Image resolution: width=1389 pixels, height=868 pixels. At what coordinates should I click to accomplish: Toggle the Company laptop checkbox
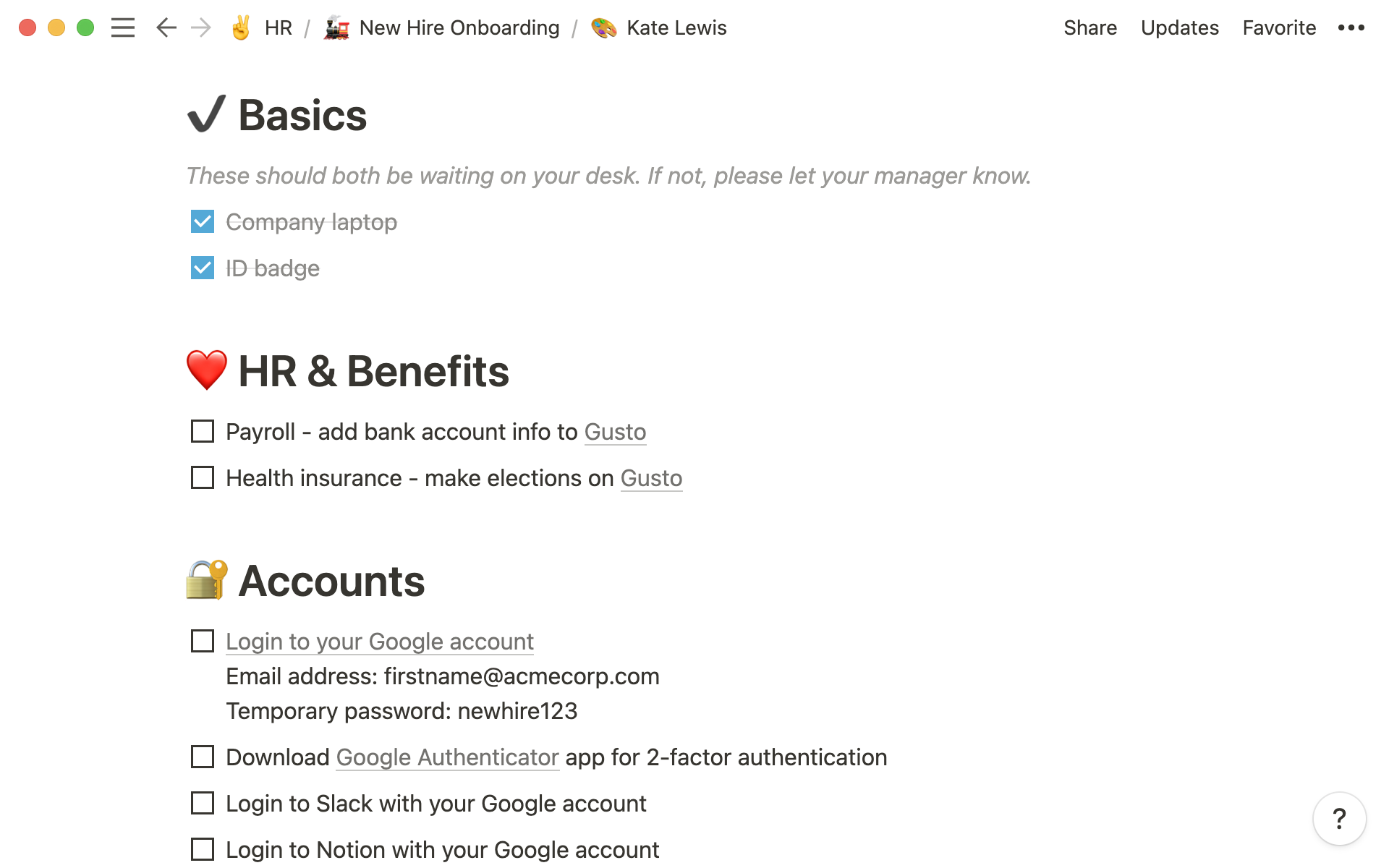[x=202, y=221]
